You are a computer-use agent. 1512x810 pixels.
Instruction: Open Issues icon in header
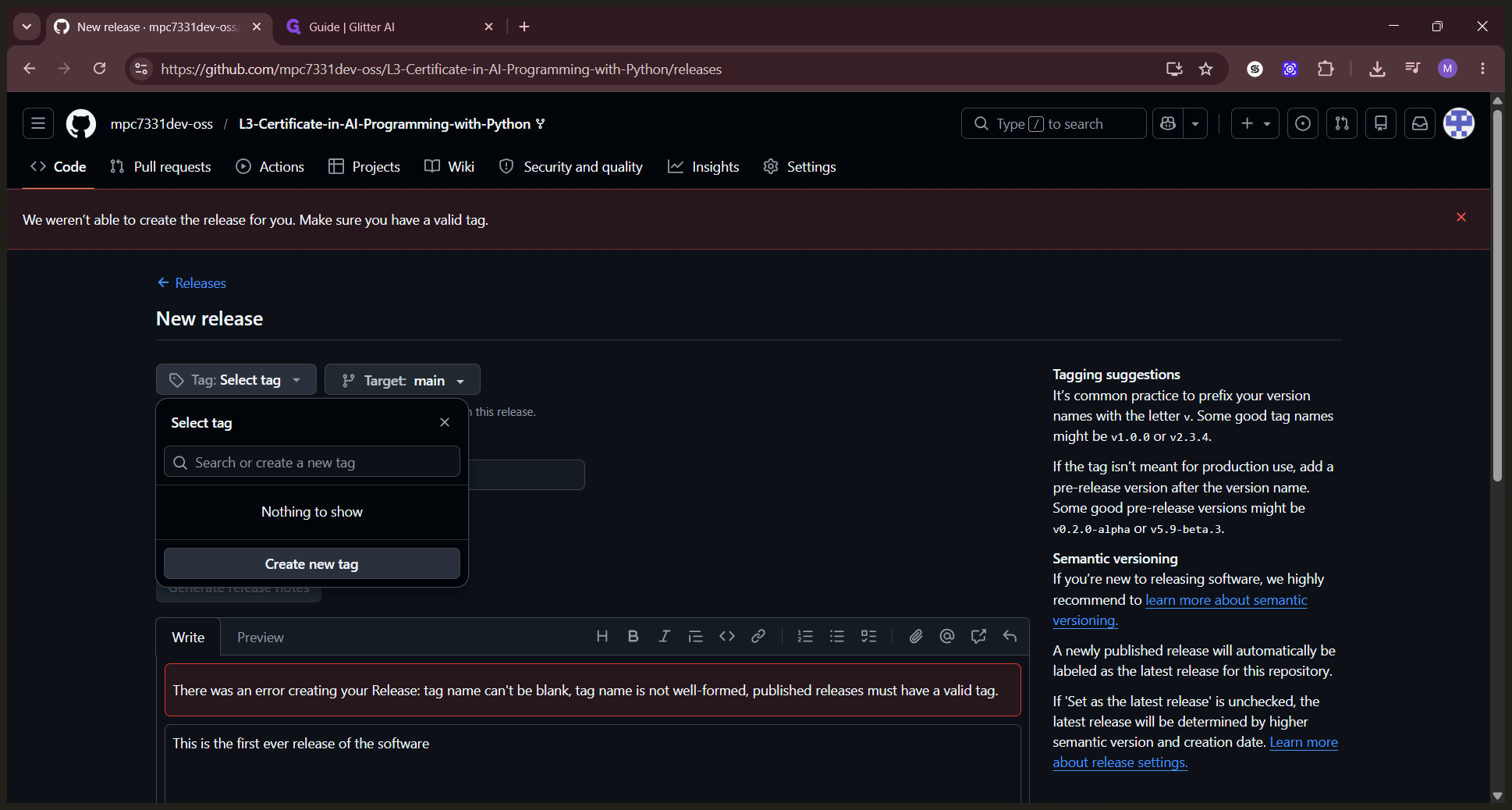tap(1303, 123)
